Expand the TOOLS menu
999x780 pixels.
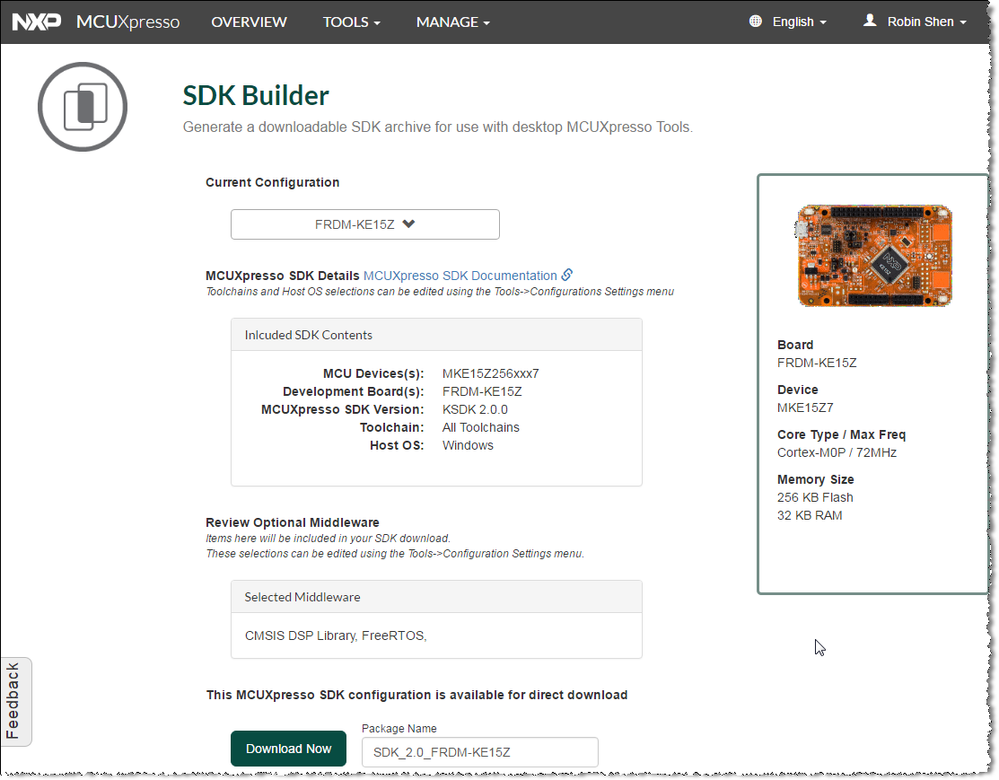click(351, 22)
